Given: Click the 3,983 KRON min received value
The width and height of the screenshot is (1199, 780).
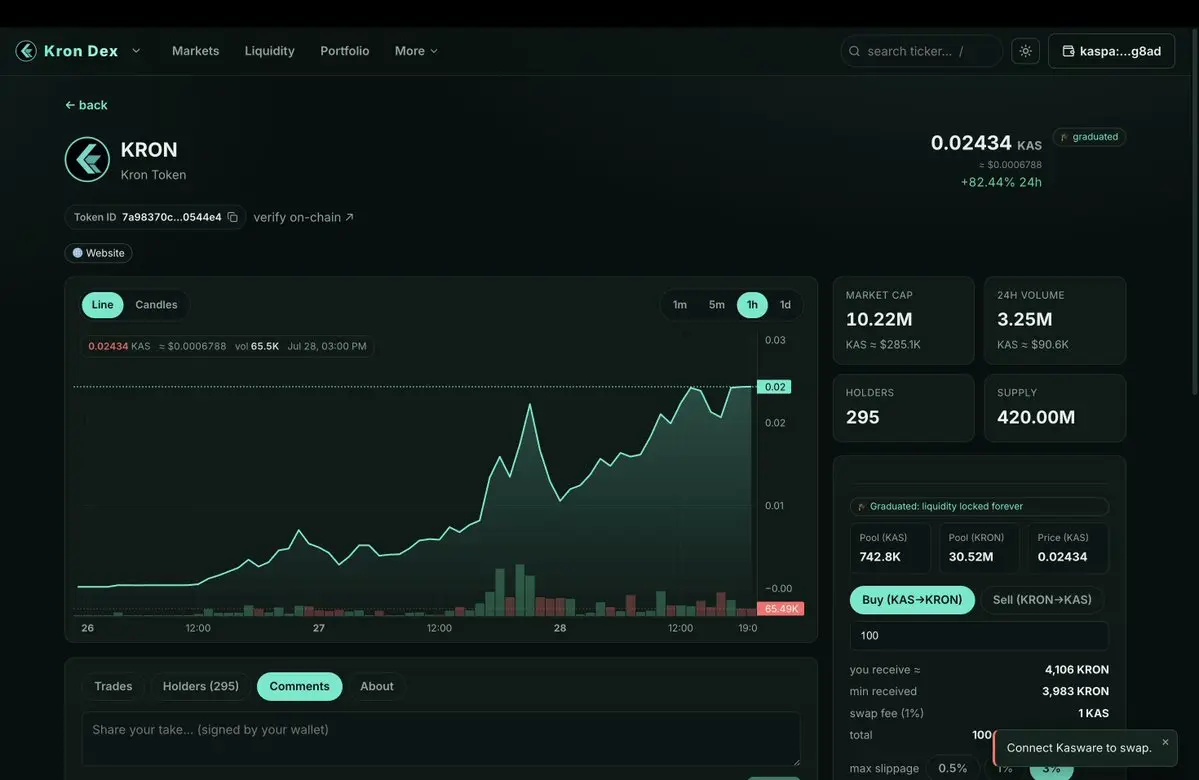Looking at the screenshot, I should click(1075, 691).
